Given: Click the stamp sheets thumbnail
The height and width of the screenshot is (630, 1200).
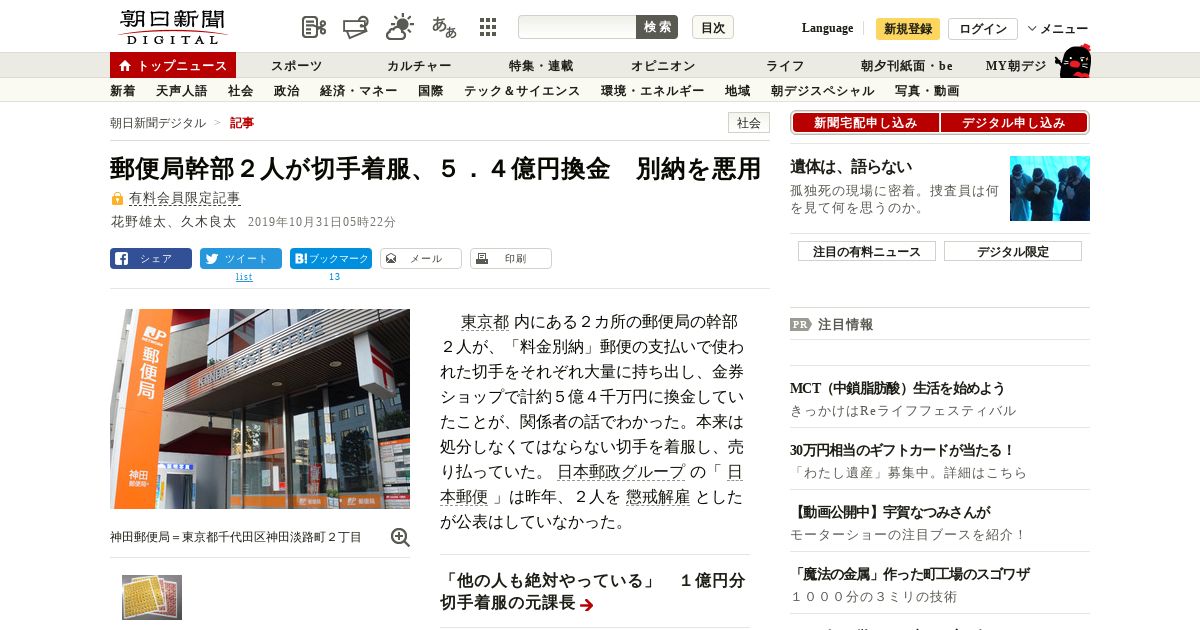Looking at the screenshot, I should click(152, 598).
